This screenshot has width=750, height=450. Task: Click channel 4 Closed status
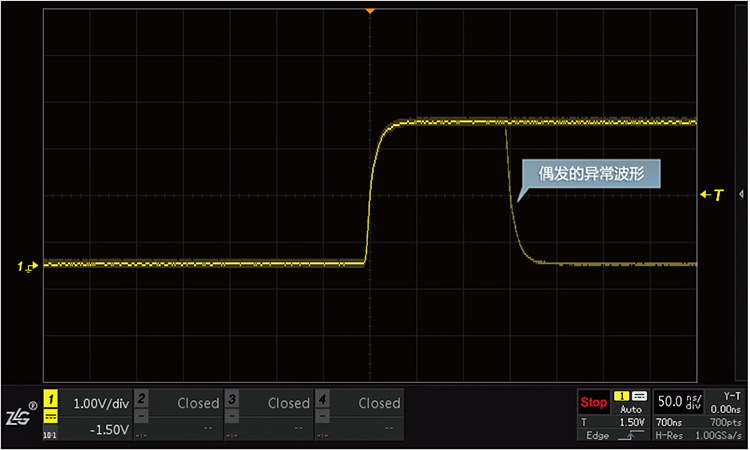pos(379,403)
